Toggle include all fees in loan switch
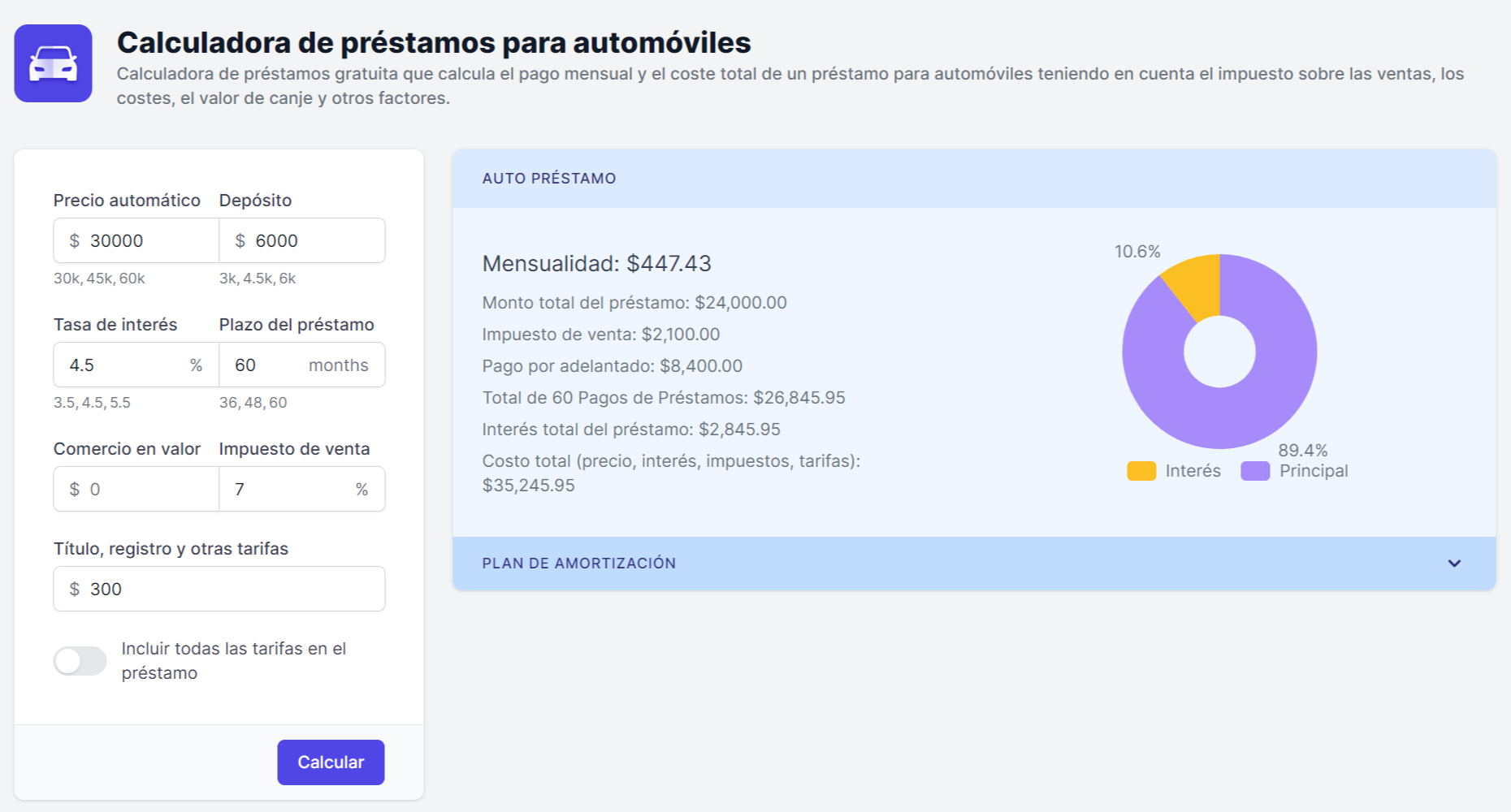The height and width of the screenshot is (812, 1511). pos(80,661)
